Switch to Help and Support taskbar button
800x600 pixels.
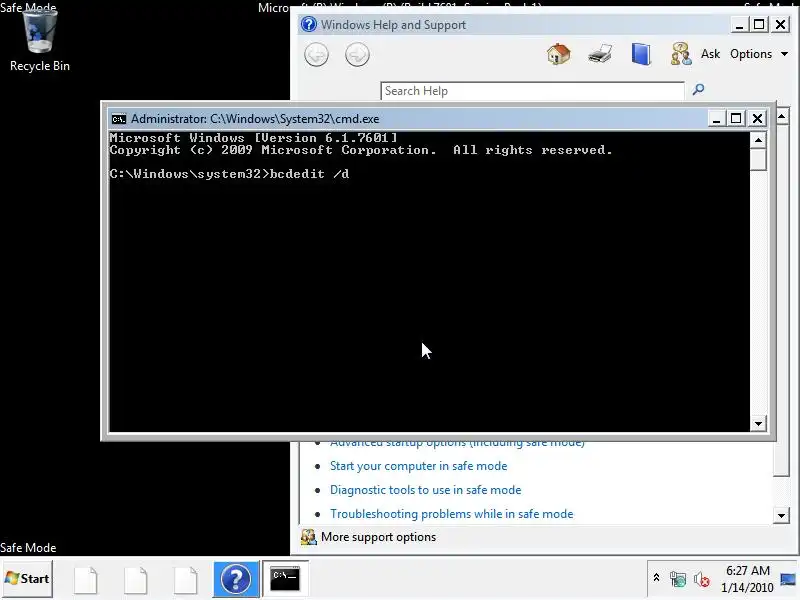click(236, 579)
